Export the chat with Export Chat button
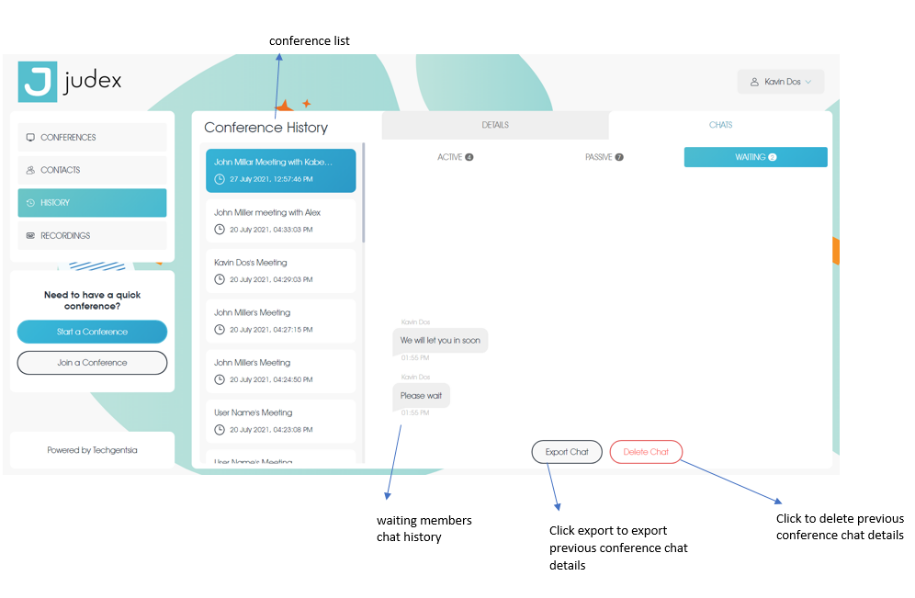Screen dimensions: 915x598 (x=567, y=452)
